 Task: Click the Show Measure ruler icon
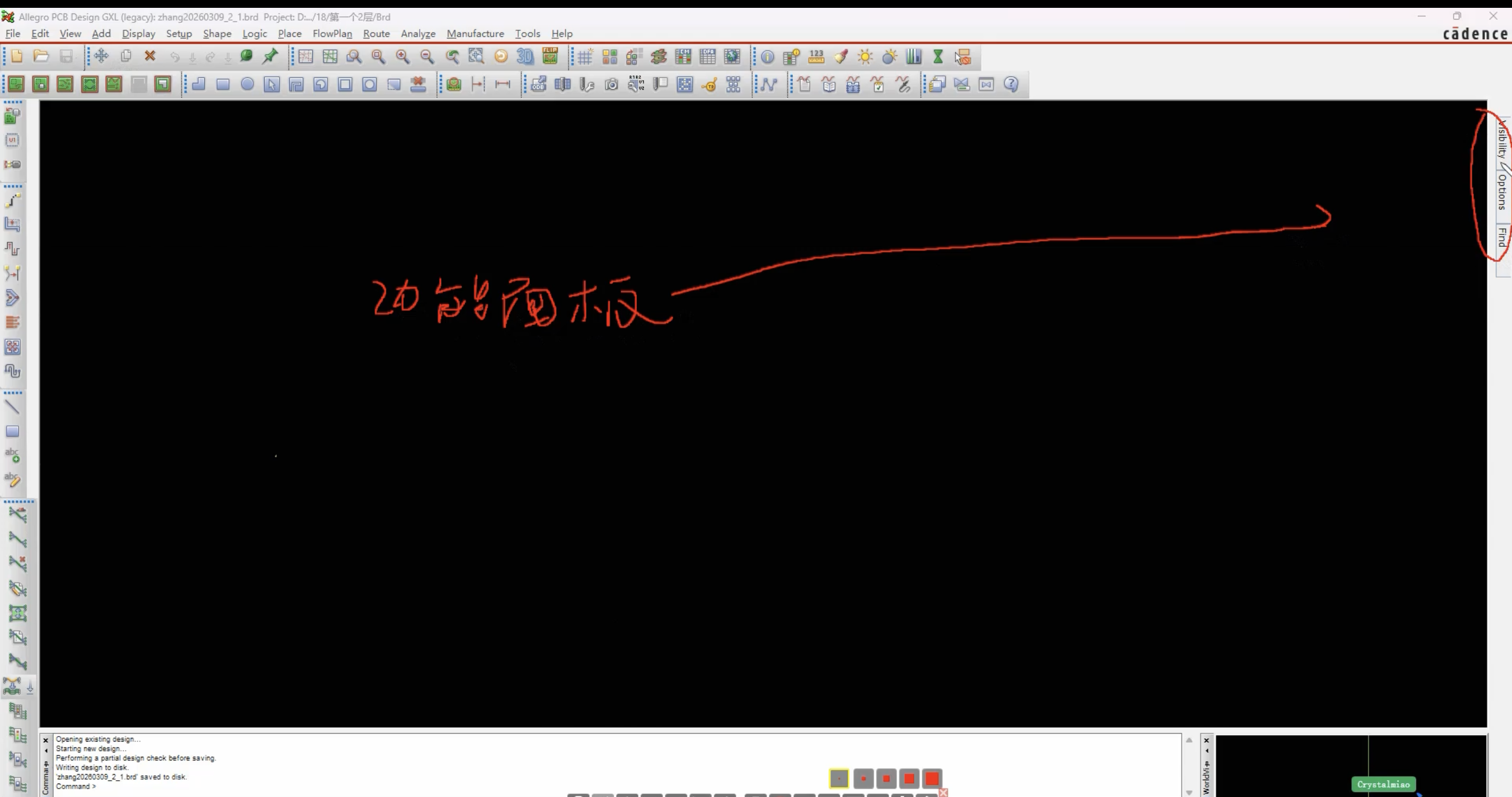coord(816,57)
